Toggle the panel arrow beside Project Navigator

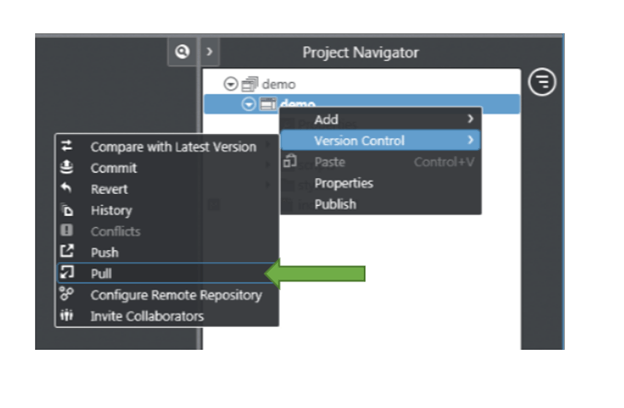tap(209, 52)
